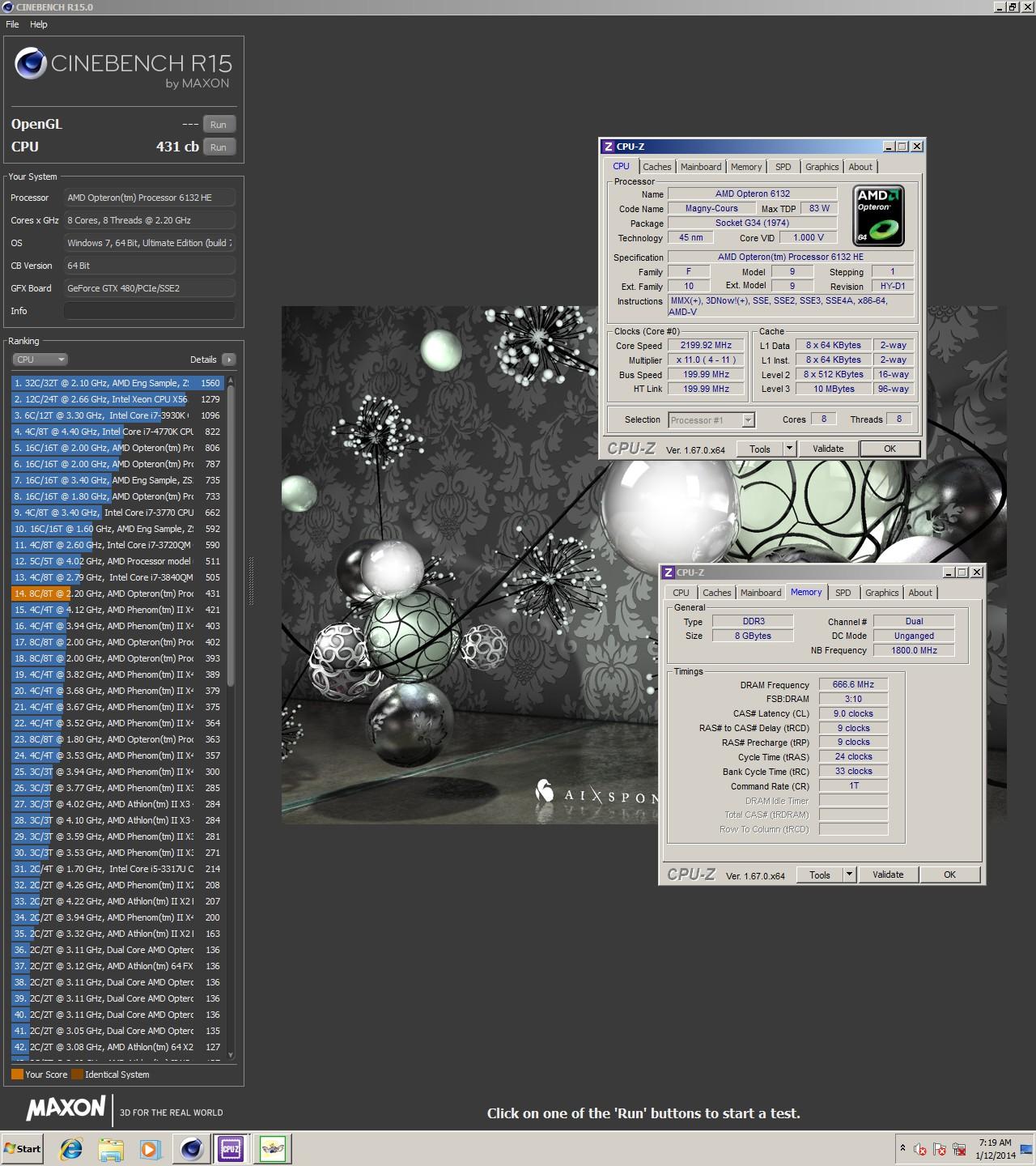Open Graphics tab in upper CPU-Z window

pyautogui.click(x=822, y=167)
